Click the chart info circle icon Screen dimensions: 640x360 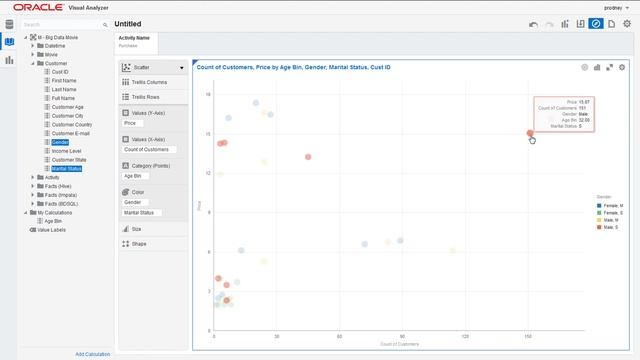[x=584, y=67]
